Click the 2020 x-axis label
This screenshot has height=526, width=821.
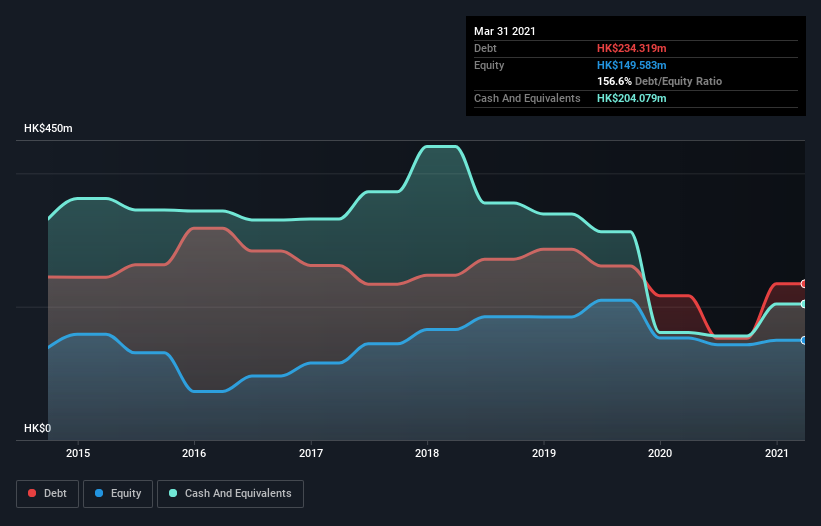point(660,453)
